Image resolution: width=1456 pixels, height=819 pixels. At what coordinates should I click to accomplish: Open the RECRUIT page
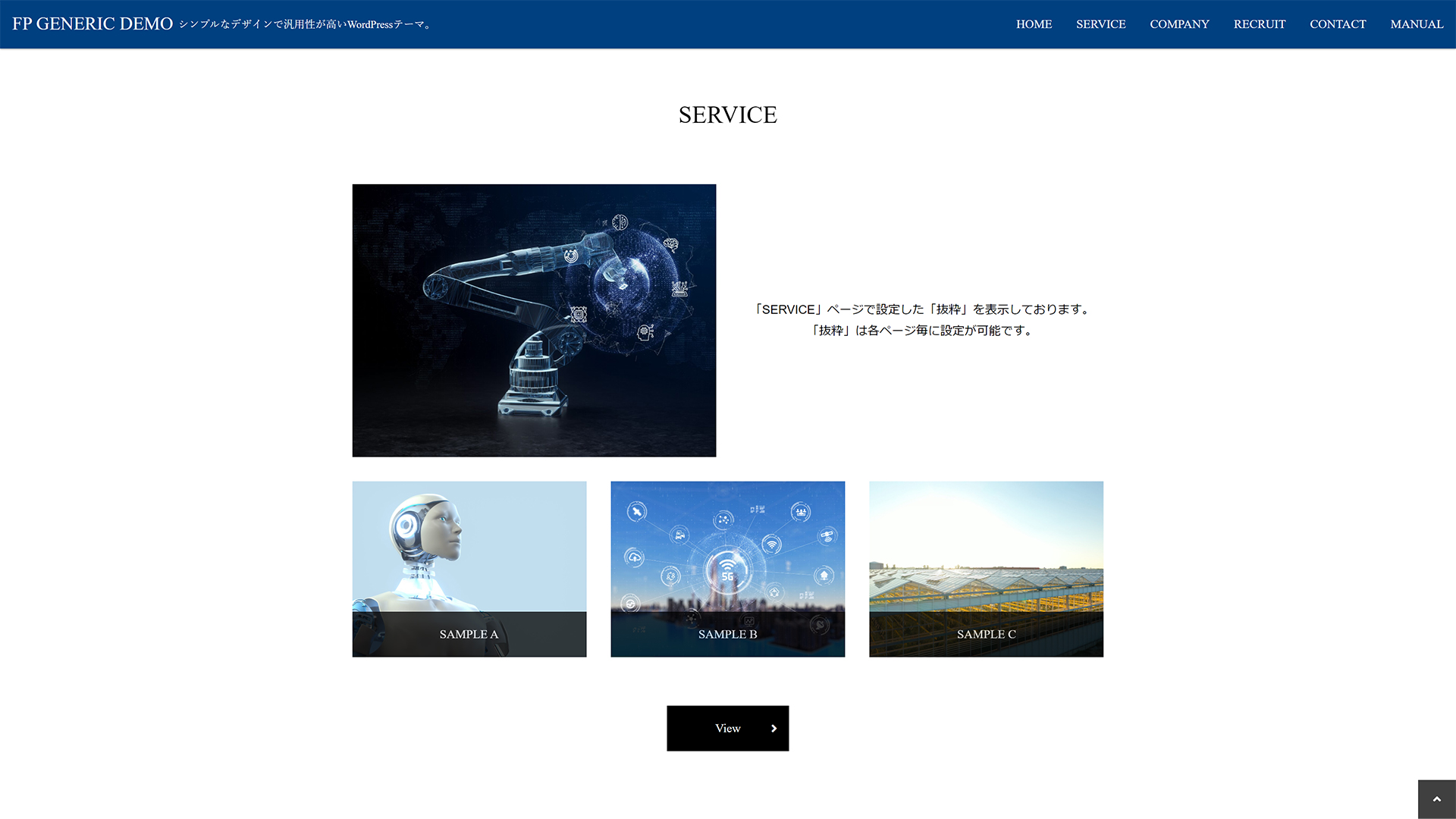pos(1259,24)
